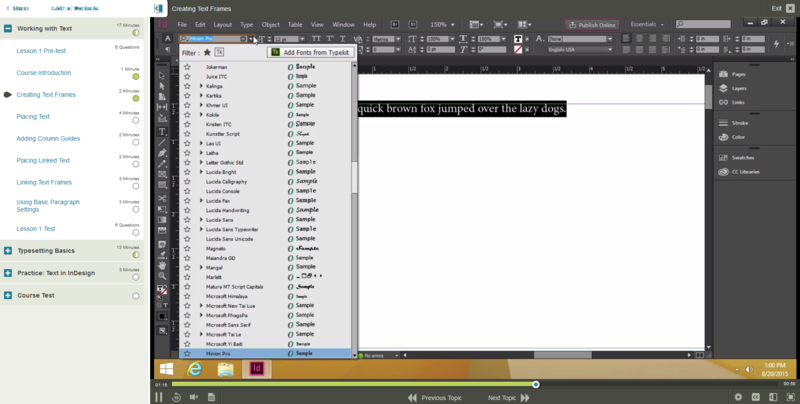Open the Essentials workspace dropdown
Screen dimensions: 800x404
[x=647, y=24]
